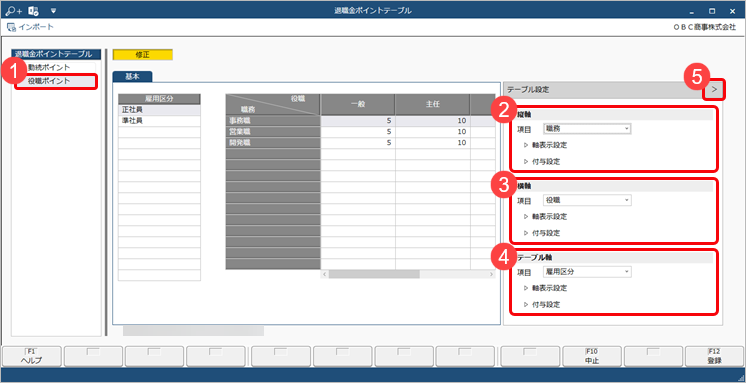Click the 営業職 row header
This screenshot has height=383, width=746.
pos(273,132)
